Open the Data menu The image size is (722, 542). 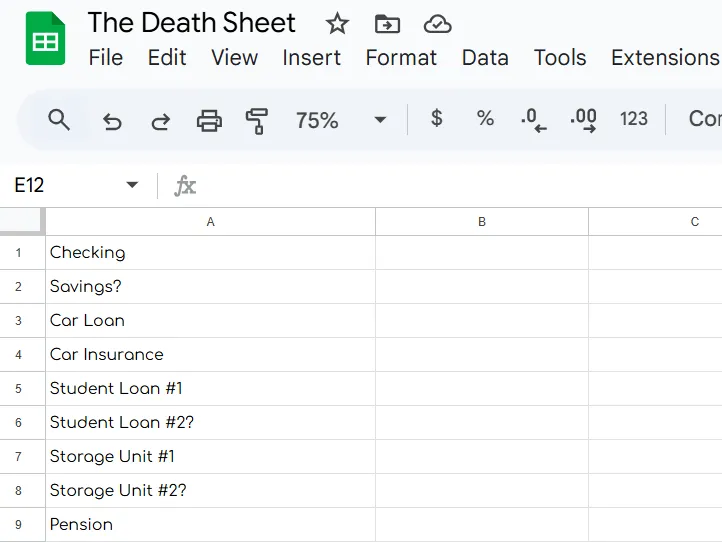click(x=485, y=58)
